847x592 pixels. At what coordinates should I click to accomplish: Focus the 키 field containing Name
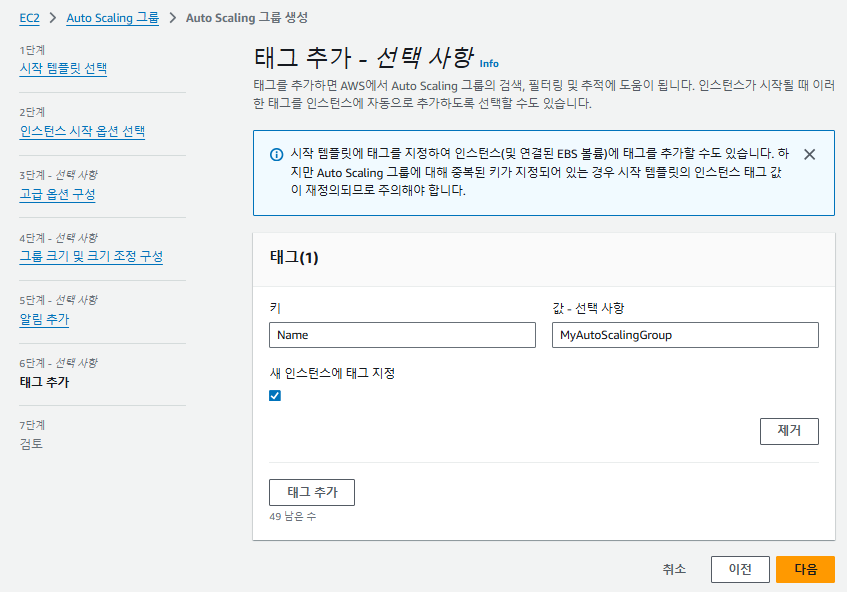coord(402,335)
